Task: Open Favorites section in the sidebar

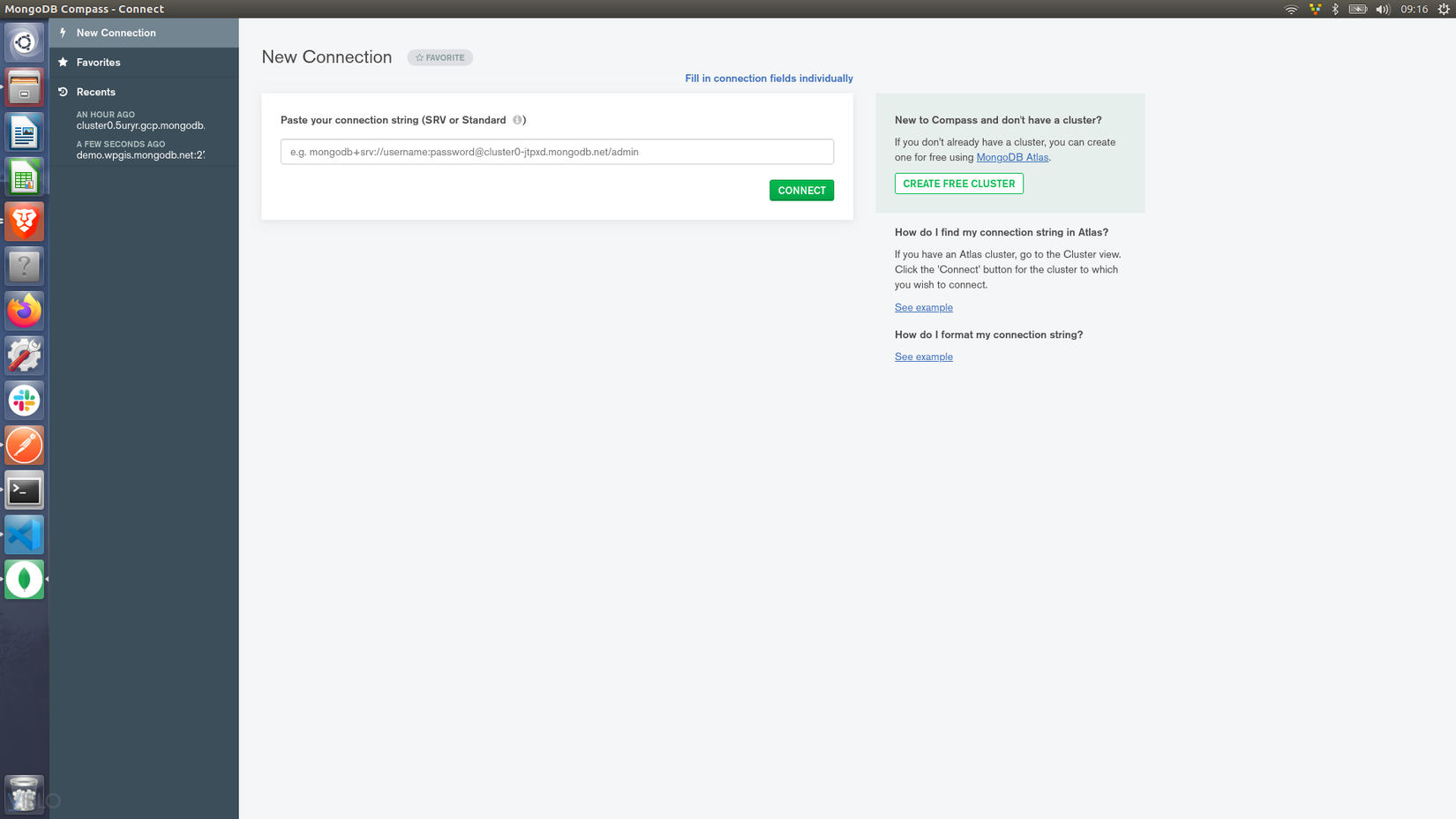Action: [x=144, y=63]
